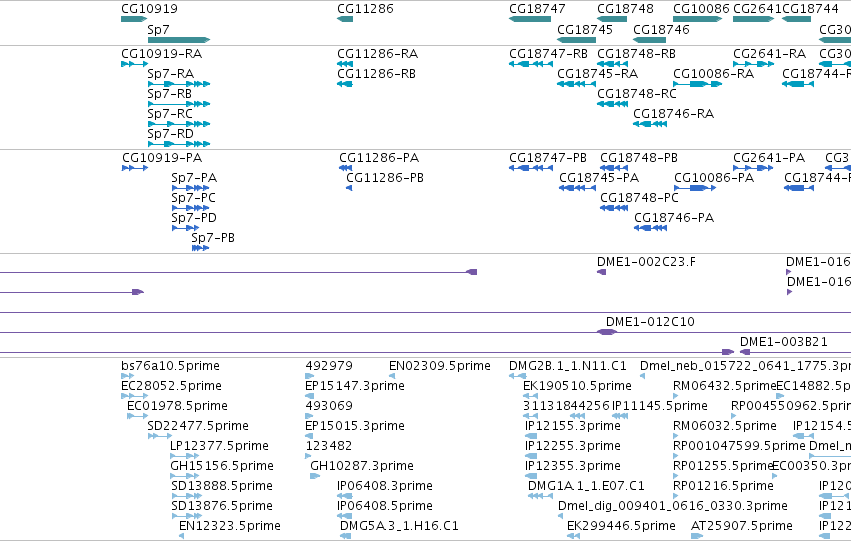Click the SD13876.5prime label
This screenshot has width=851, height=541.
pyautogui.click(x=221, y=506)
